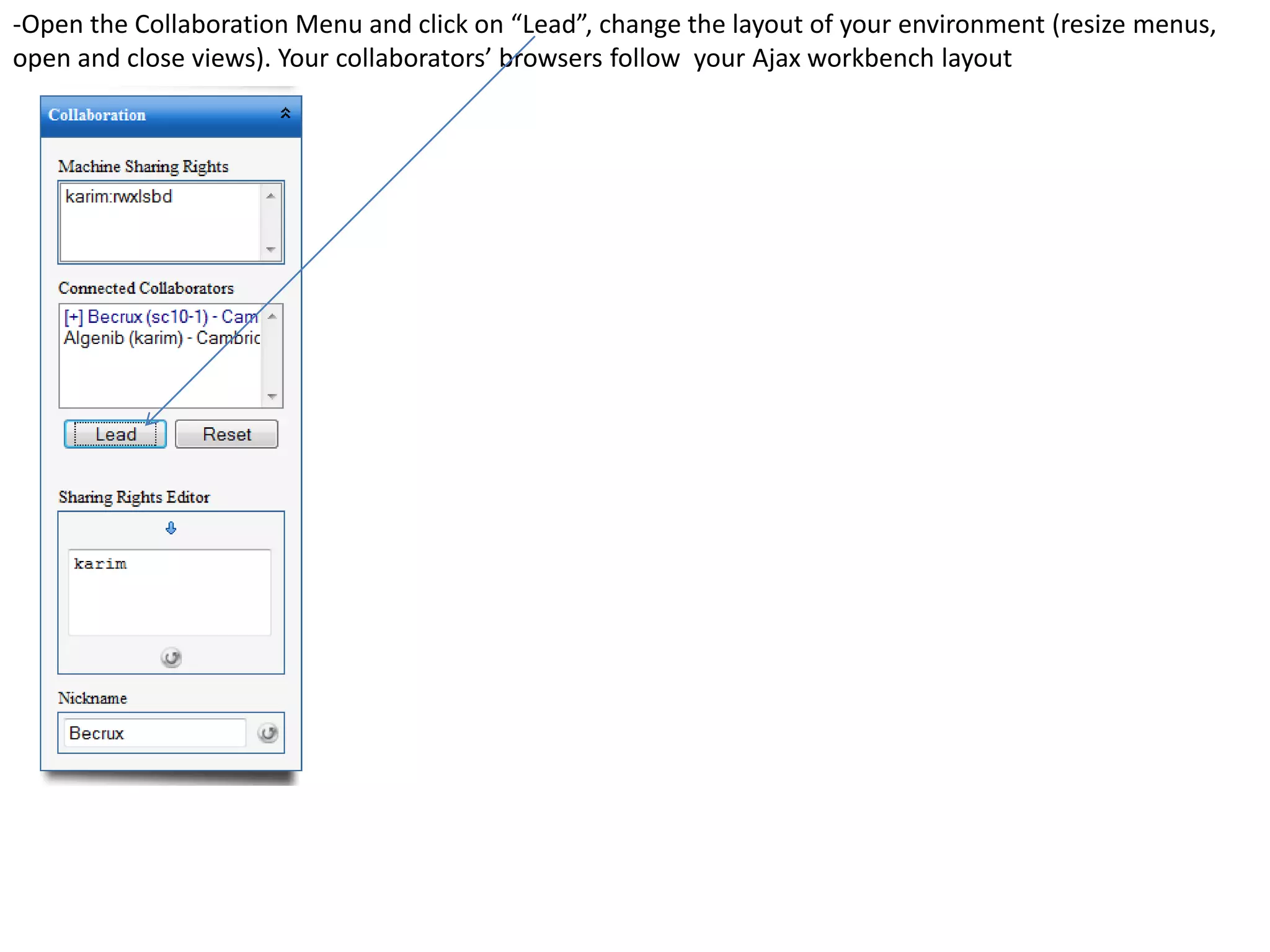Click refresh icon below Sharing Rights Editor
This screenshot has width=1270, height=952.
(171, 658)
